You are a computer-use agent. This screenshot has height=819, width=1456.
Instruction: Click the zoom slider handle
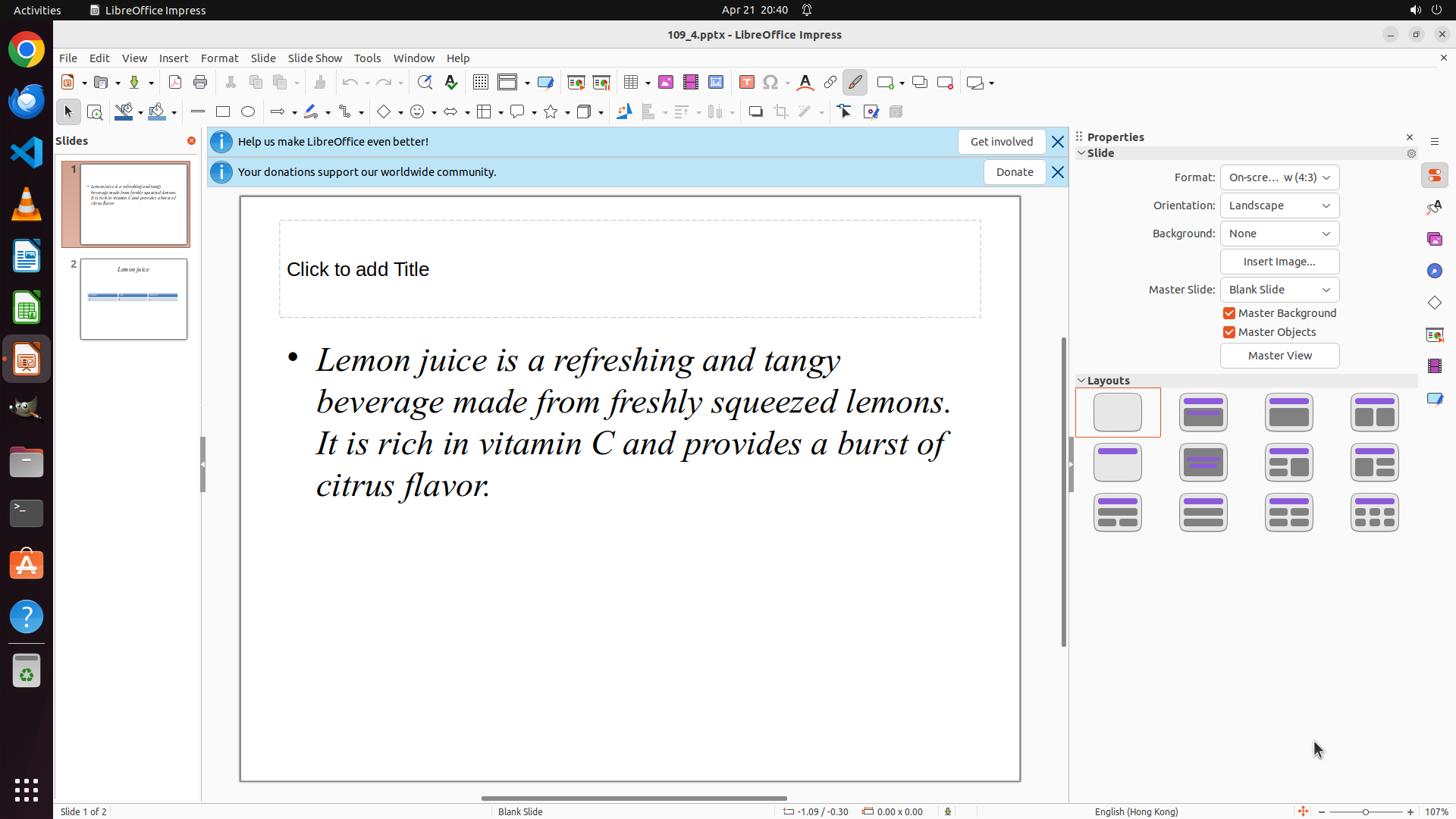coord(1366,812)
